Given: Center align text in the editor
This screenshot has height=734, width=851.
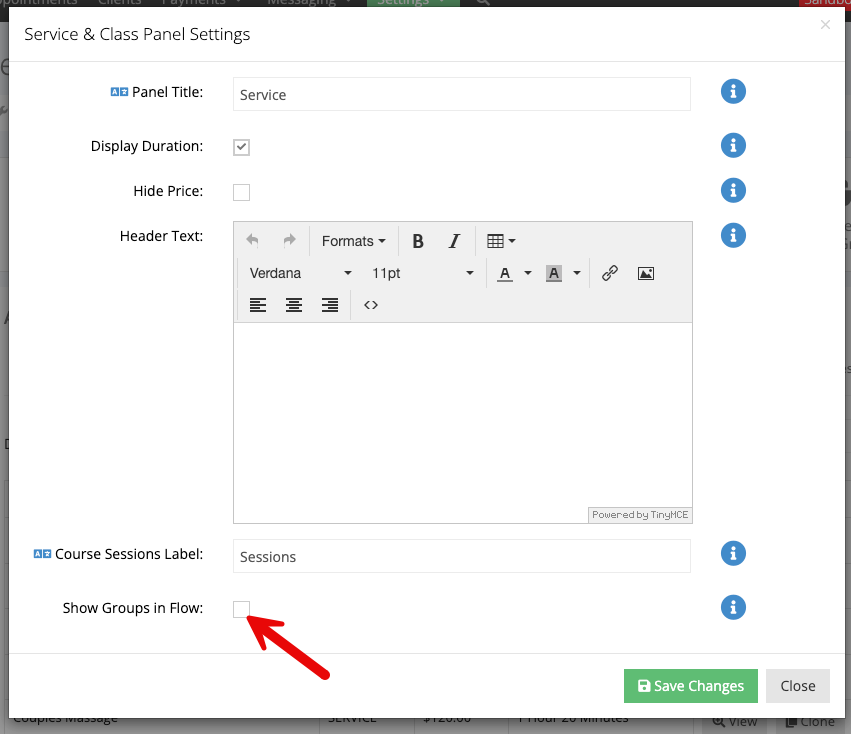Looking at the screenshot, I should (x=294, y=305).
